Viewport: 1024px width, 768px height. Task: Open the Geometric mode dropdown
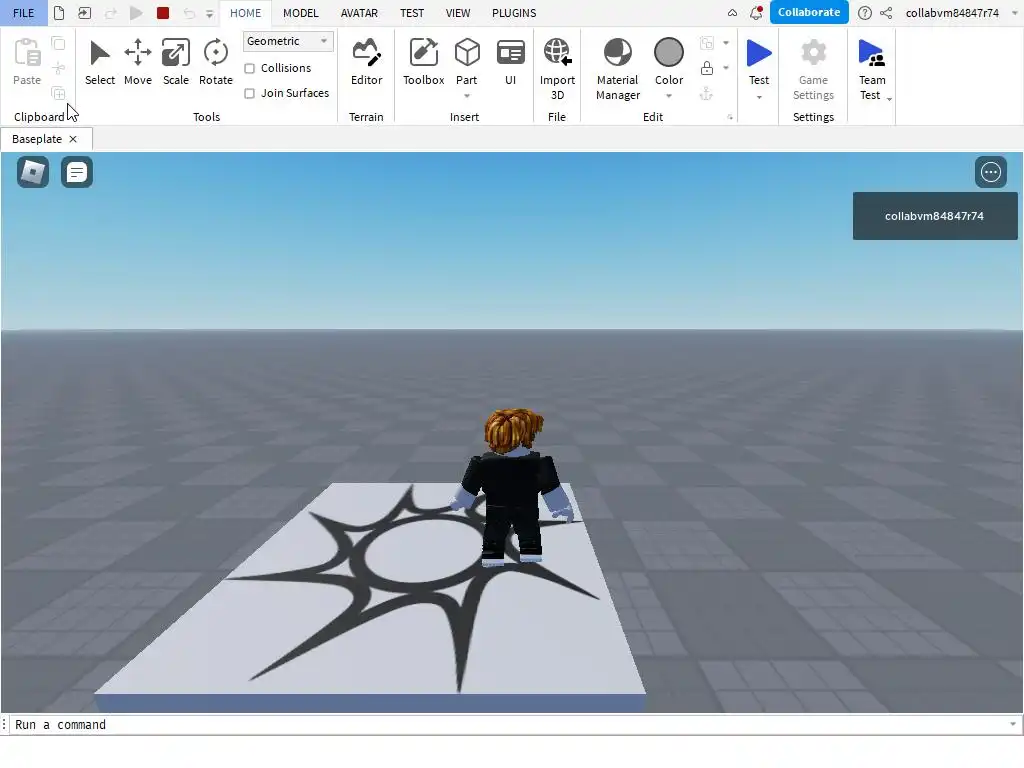(288, 41)
